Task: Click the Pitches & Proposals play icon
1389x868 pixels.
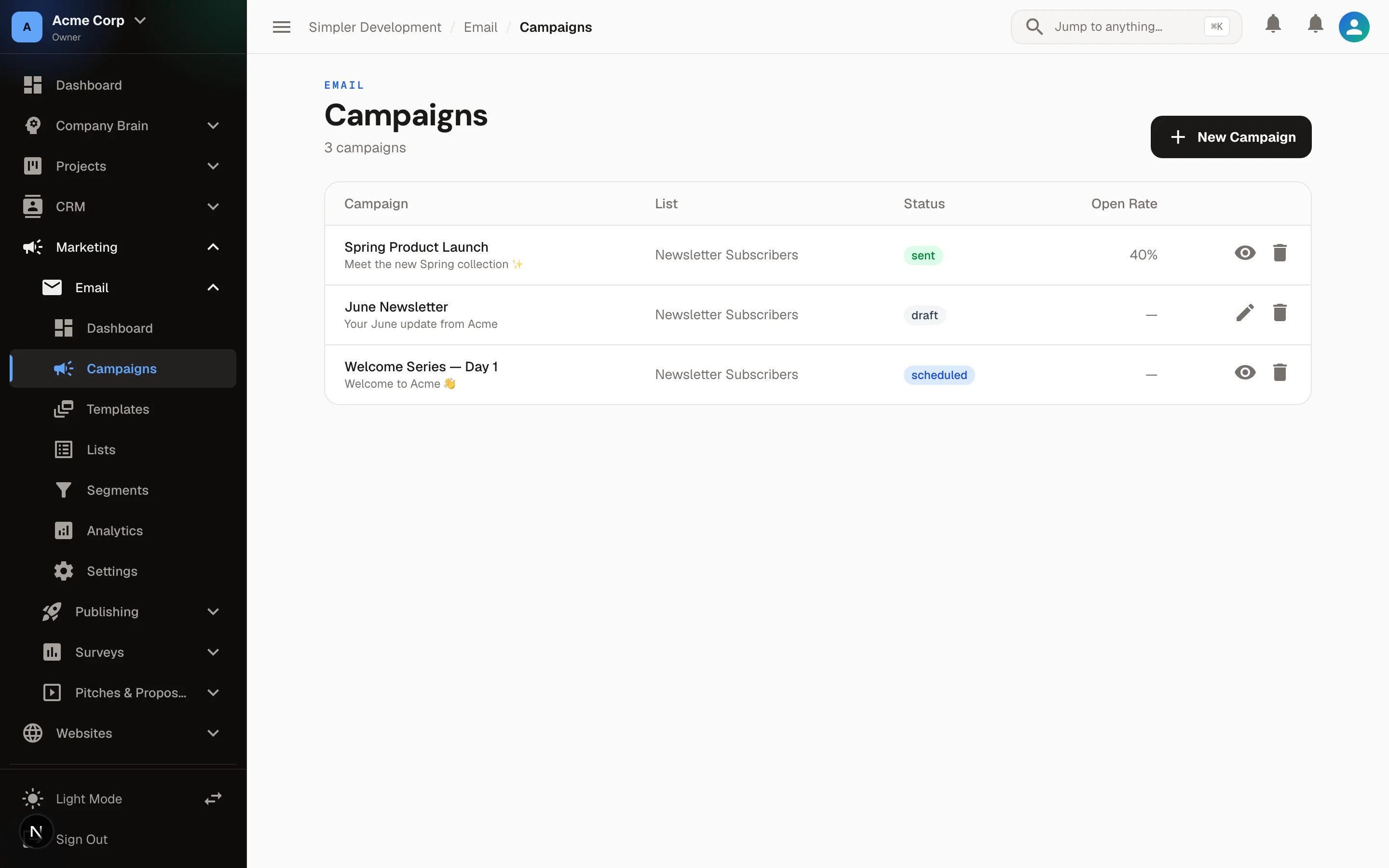Action: coord(52,692)
